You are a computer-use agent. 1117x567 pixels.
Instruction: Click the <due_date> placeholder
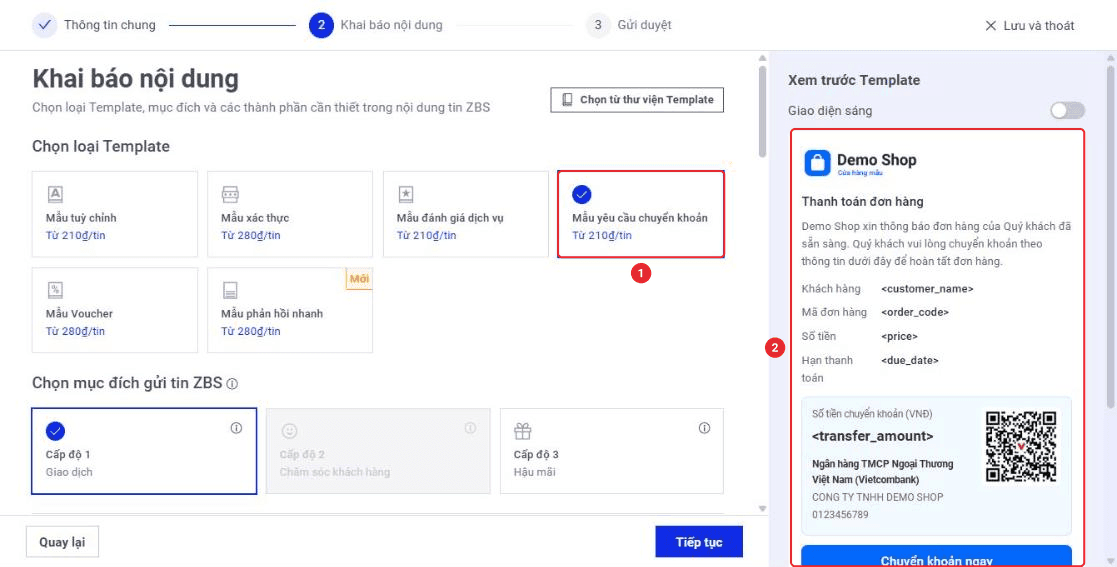click(x=910, y=360)
